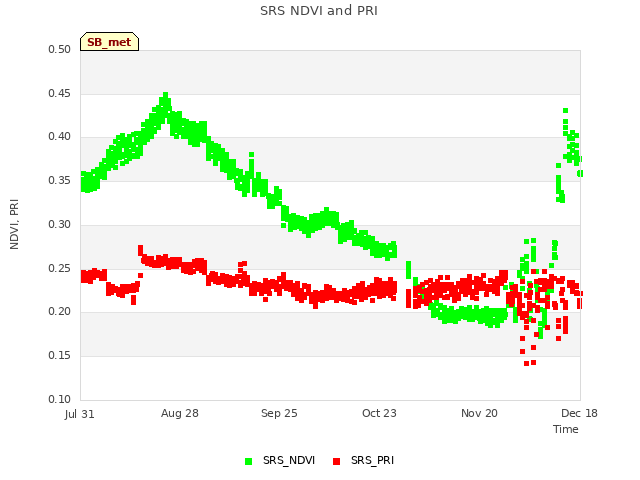Click the NDVI peak point near 0.45
This screenshot has height=480, width=640.
coord(165,95)
